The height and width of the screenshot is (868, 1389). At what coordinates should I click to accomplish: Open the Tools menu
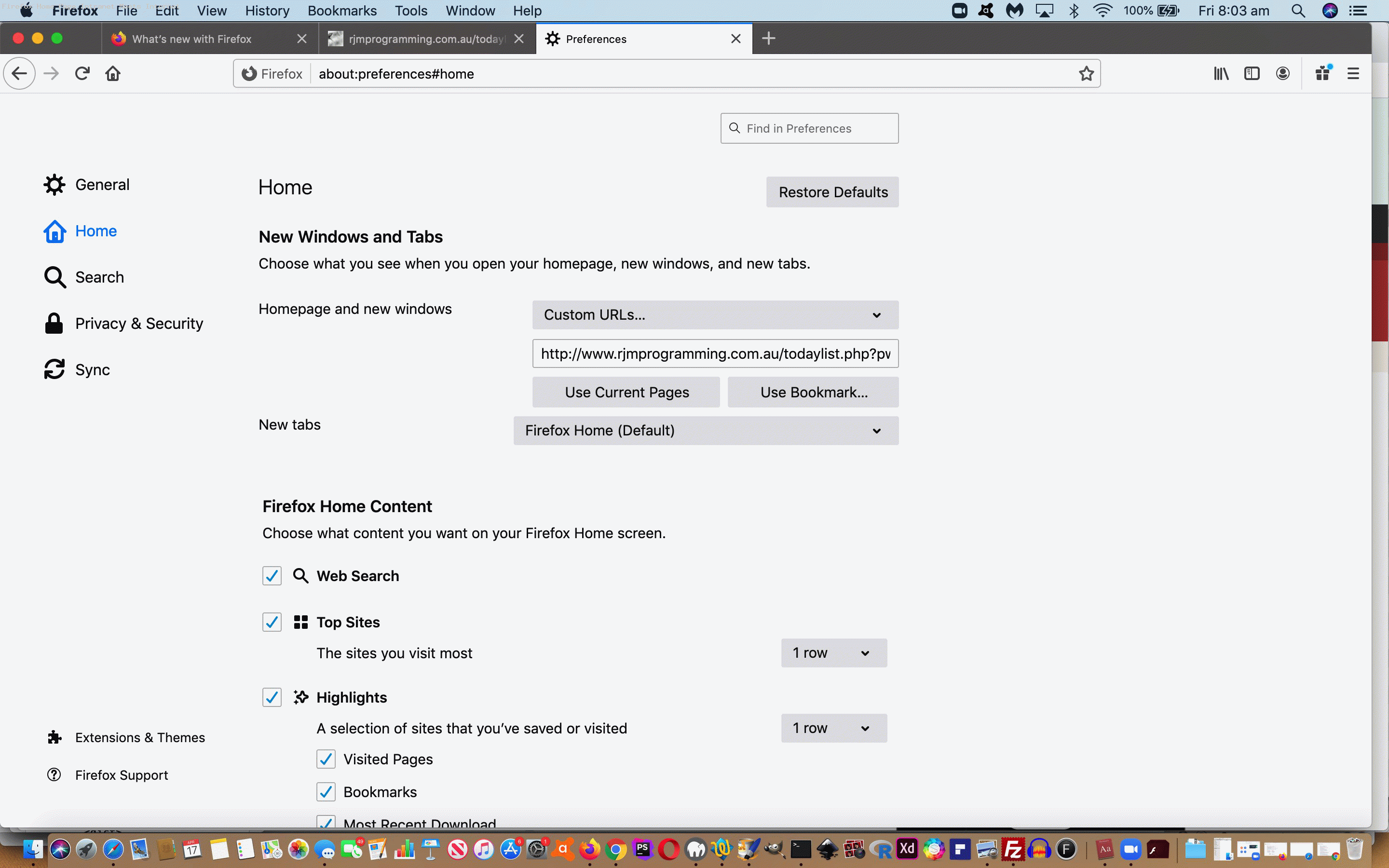(411, 11)
